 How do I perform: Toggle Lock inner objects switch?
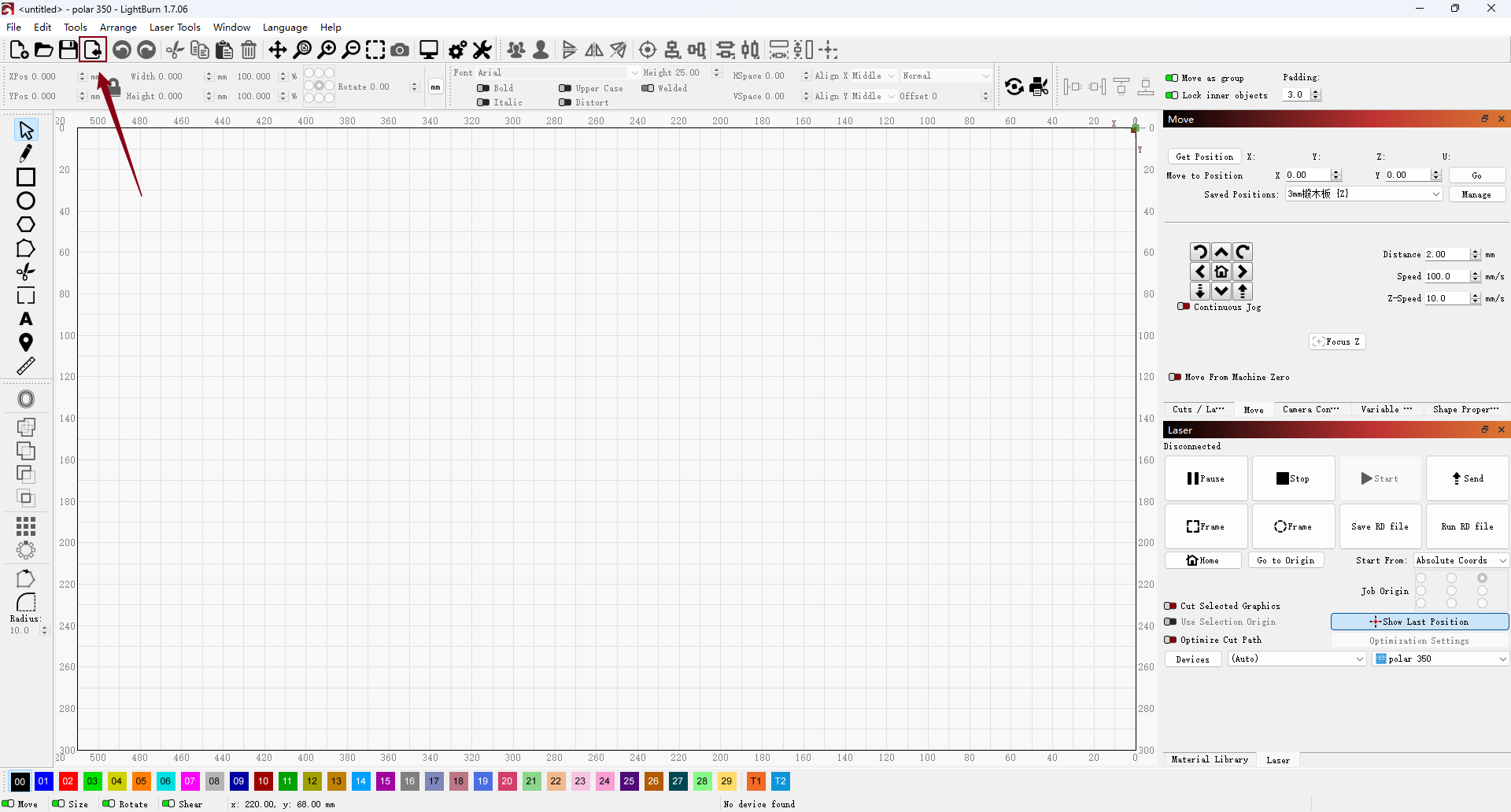click(x=1172, y=95)
